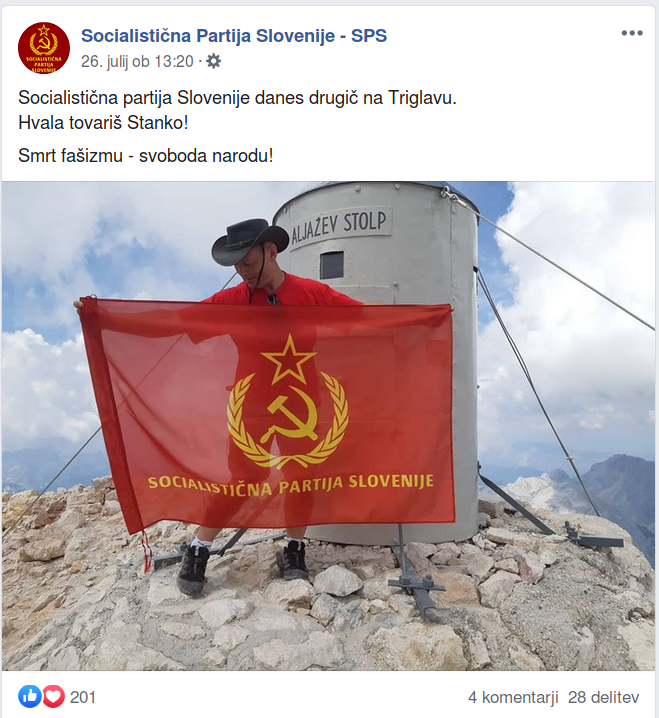This screenshot has width=659, height=718.
Task: Click the hiking boots in the photo
Action: point(243,567)
